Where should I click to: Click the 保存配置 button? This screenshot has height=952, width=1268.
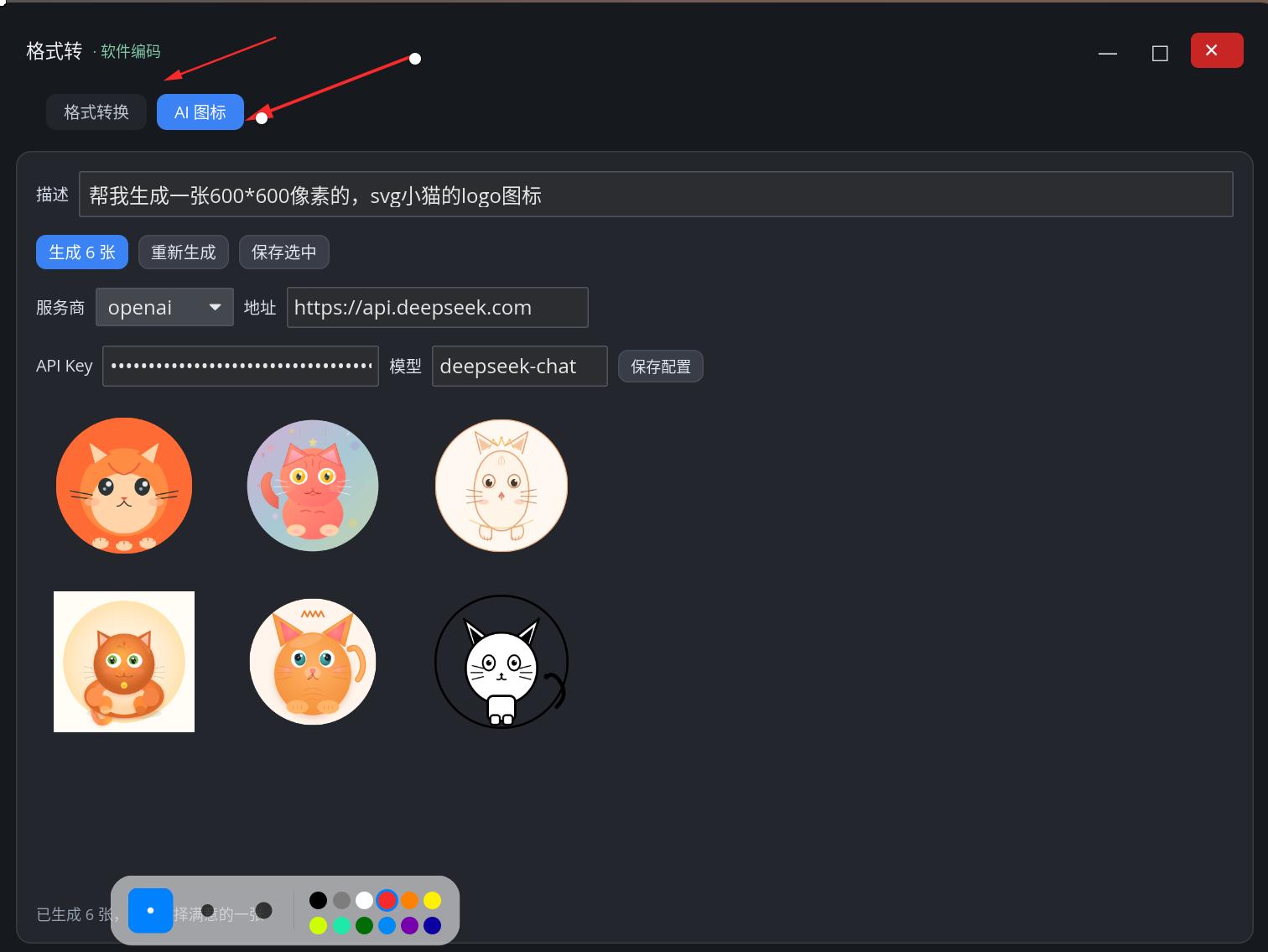(x=661, y=367)
